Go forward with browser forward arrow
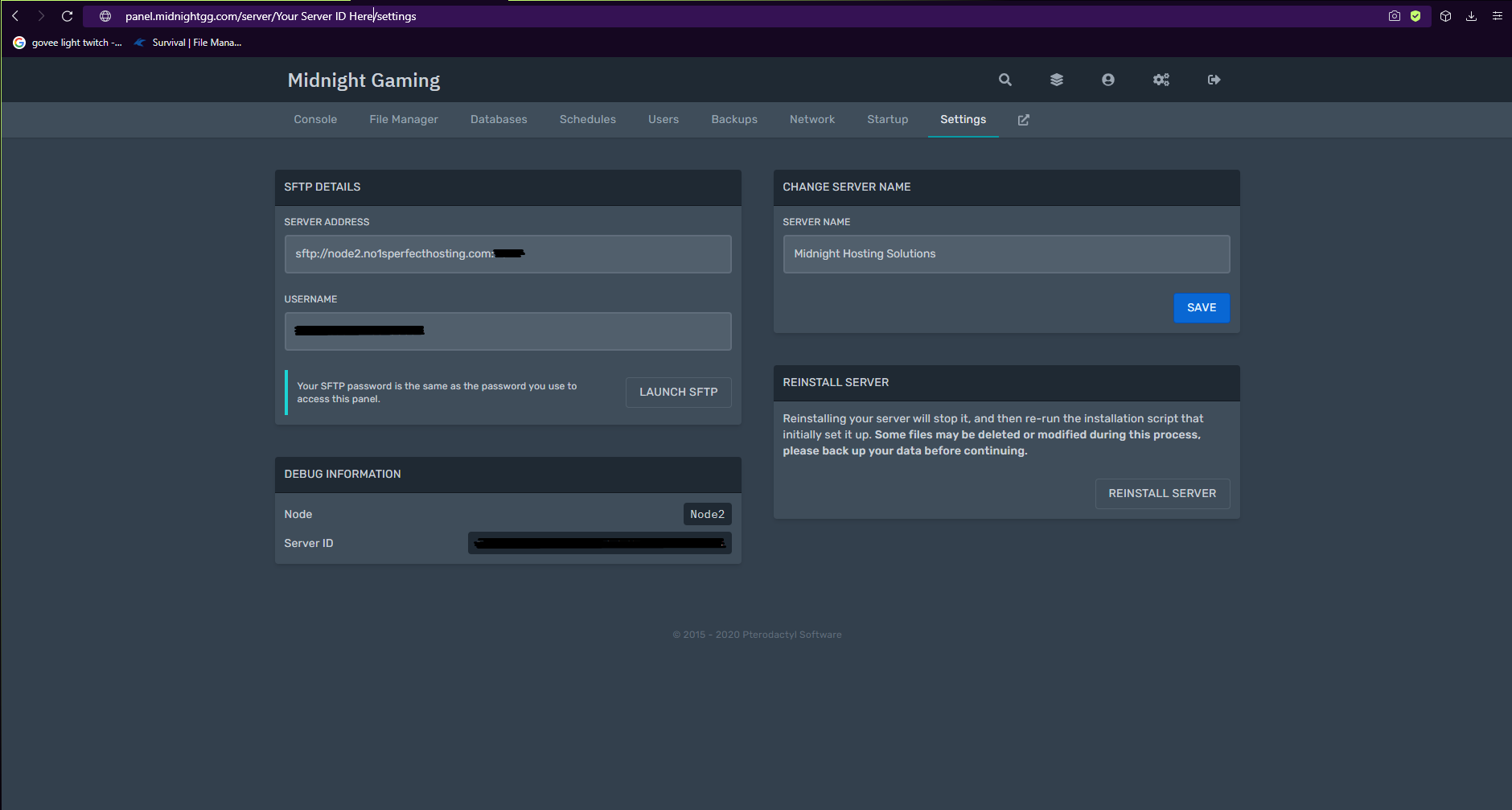Screen dimensions: 1512x810 (41, 16)
